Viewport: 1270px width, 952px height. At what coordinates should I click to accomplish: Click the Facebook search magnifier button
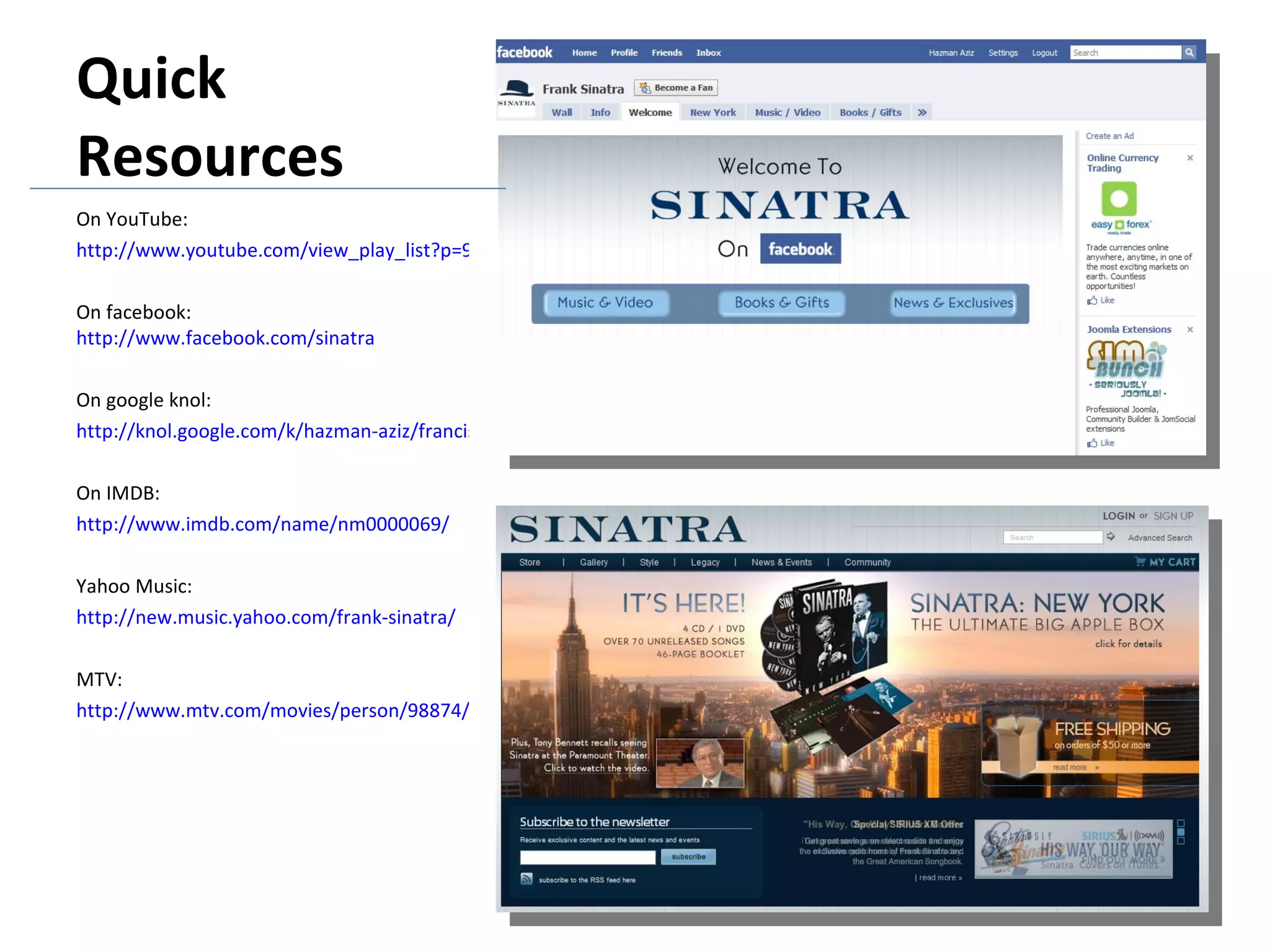[x=1189, y=53]
